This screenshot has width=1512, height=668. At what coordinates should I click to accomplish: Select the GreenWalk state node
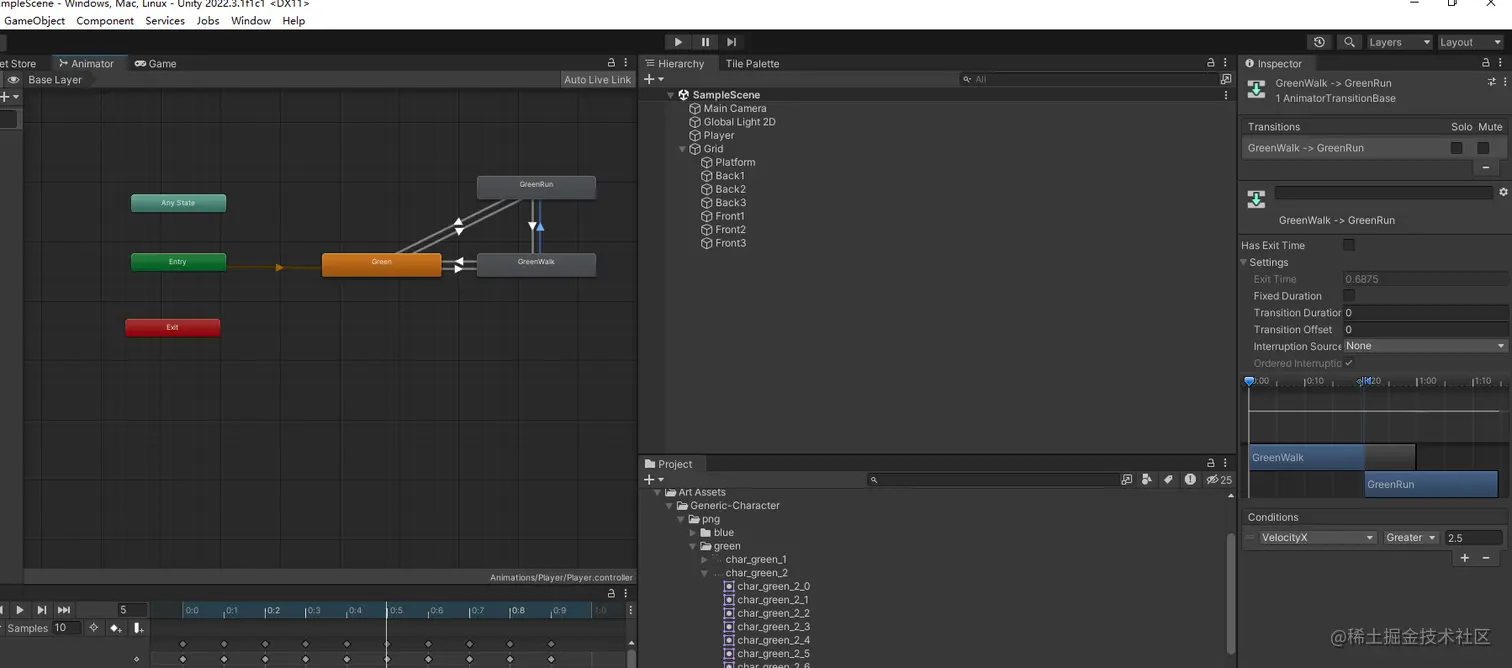point(536,264)
